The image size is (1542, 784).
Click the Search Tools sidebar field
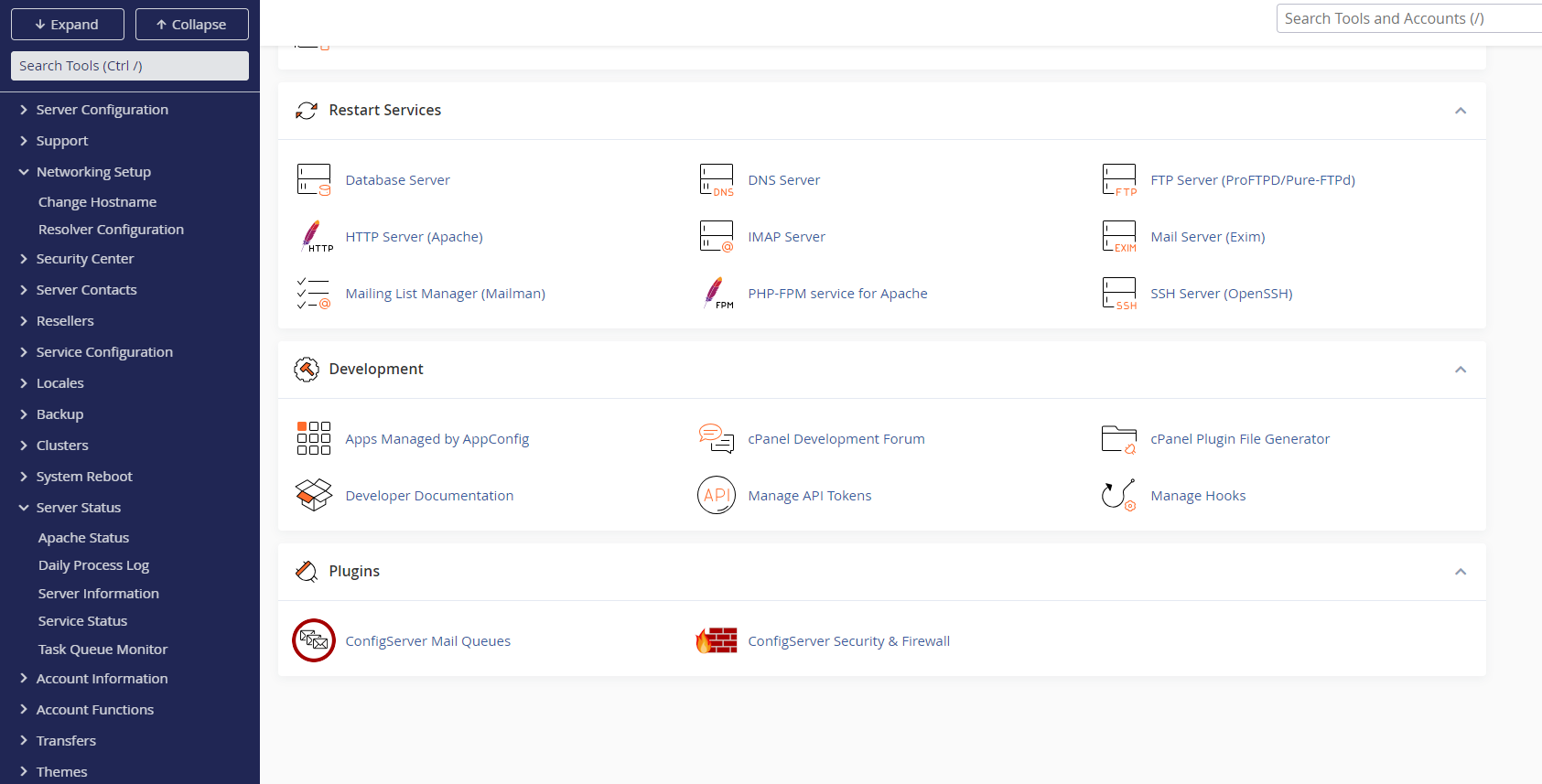point(130,66)
